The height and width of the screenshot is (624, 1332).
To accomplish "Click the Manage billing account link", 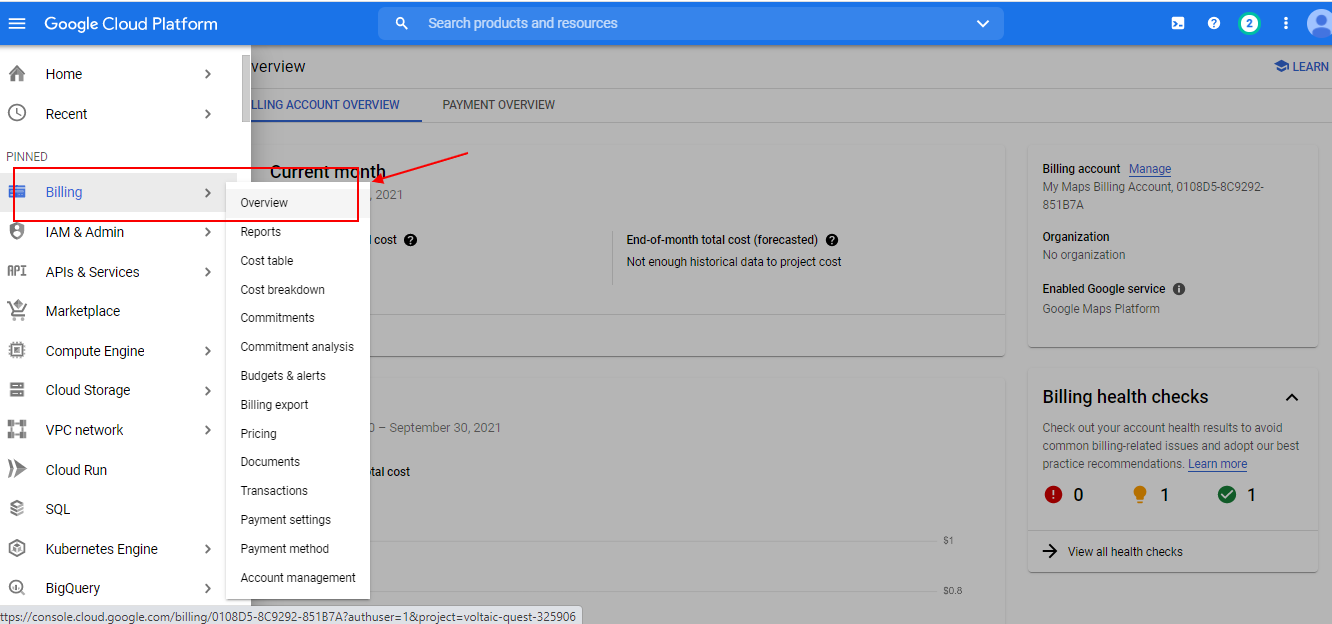I will (x=1150, y=169).
